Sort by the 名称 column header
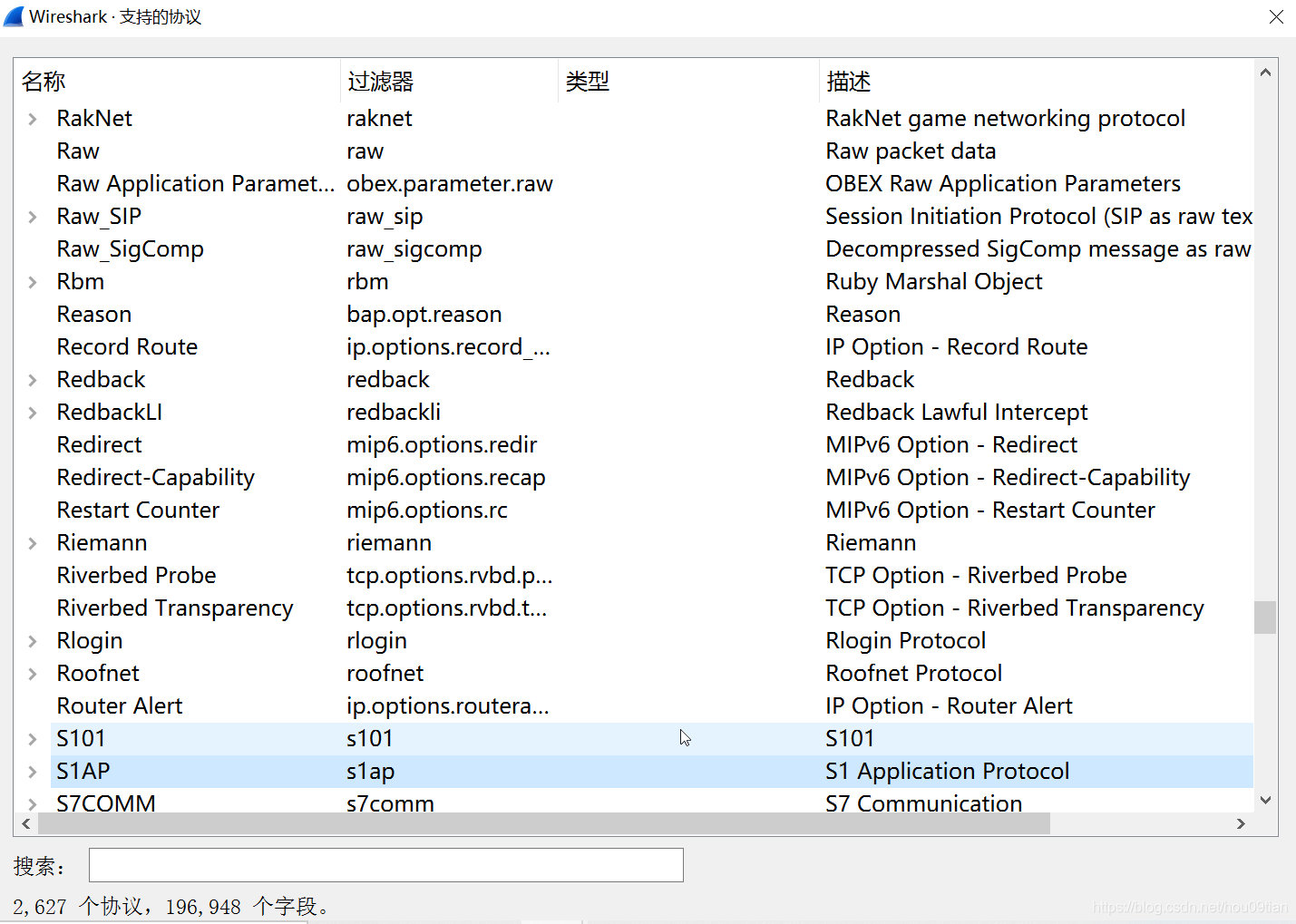Screen dimensions: 1296x924 pos(177,82)
